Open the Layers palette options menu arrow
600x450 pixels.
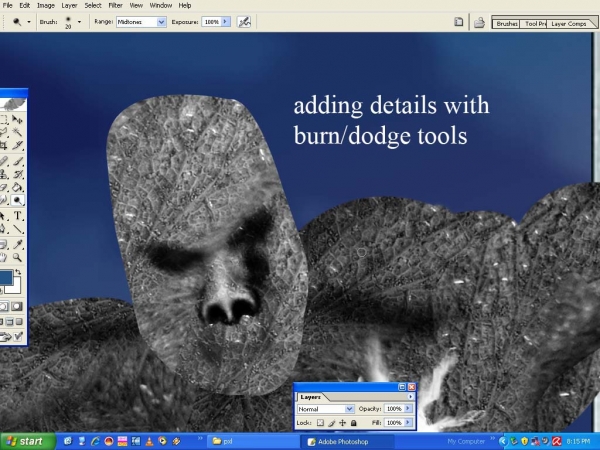pyautogui.click(x=411, y=397)
